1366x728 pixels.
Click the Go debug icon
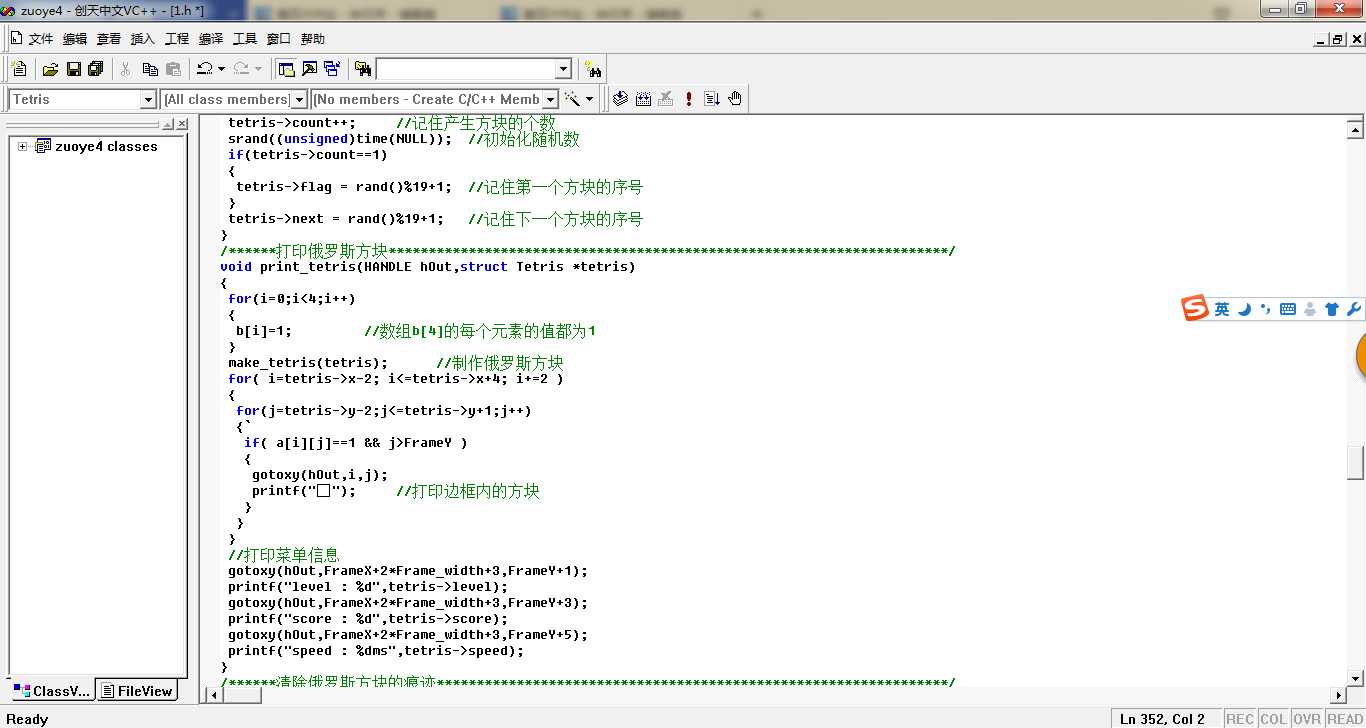pos(712,99)
